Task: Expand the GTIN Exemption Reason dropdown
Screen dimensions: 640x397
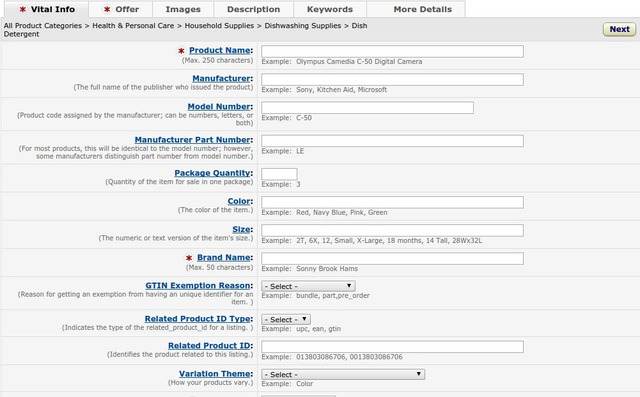Action: (x=308, y=286)
